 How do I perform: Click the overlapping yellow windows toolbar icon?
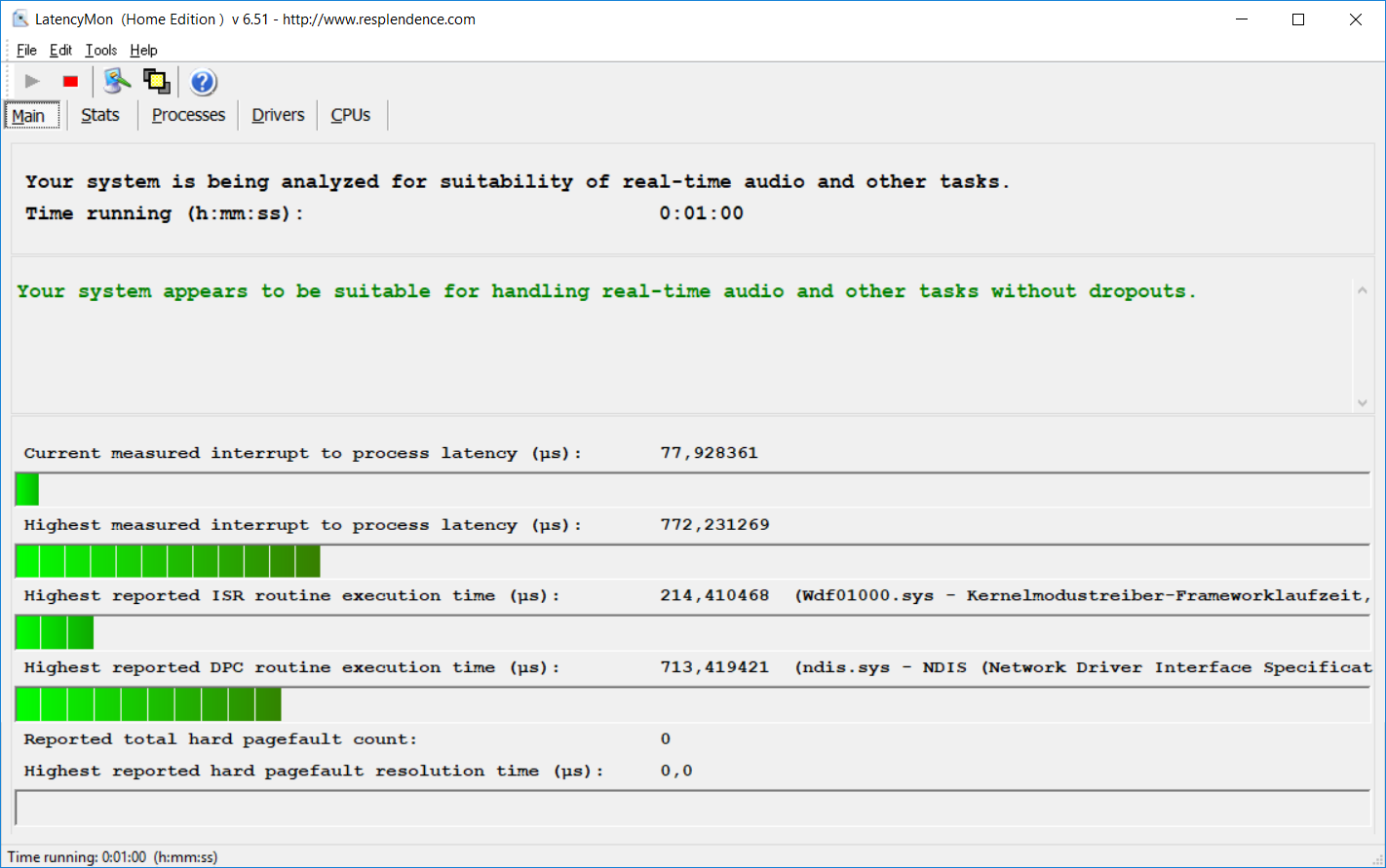pos(156,82)
